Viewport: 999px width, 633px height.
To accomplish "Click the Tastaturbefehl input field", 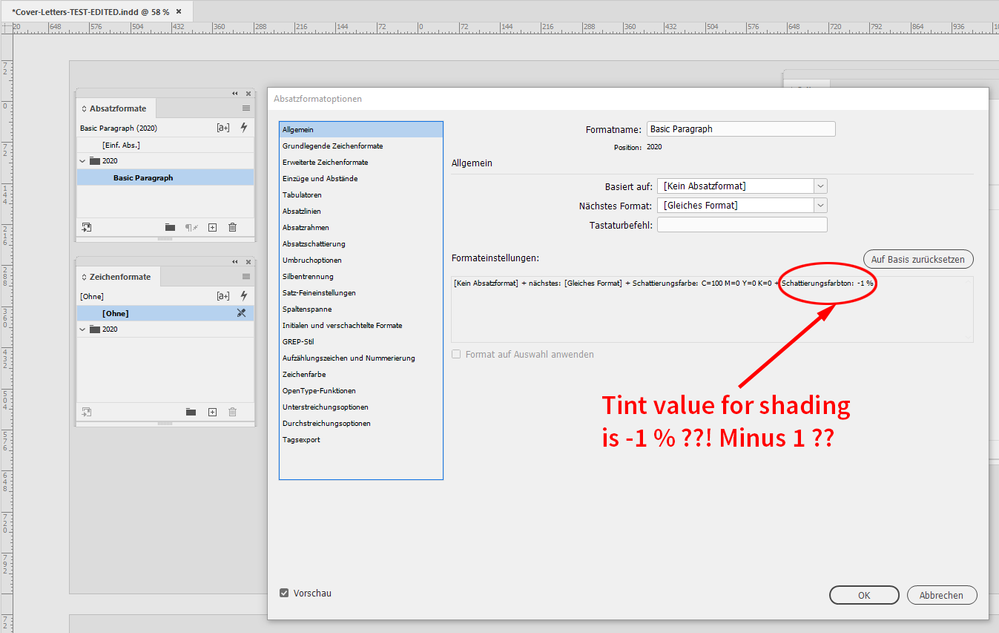I will [x=741, y=224].
